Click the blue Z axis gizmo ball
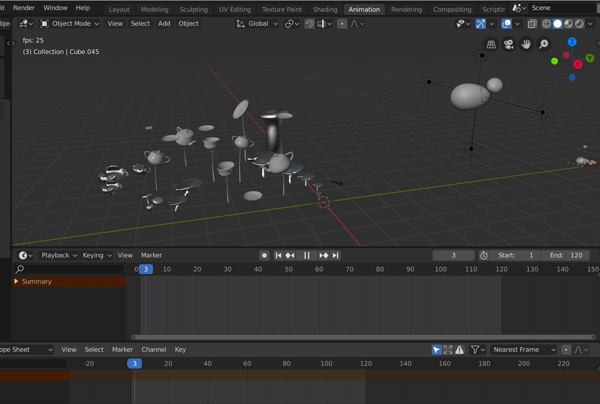 [x=572, y=42]
